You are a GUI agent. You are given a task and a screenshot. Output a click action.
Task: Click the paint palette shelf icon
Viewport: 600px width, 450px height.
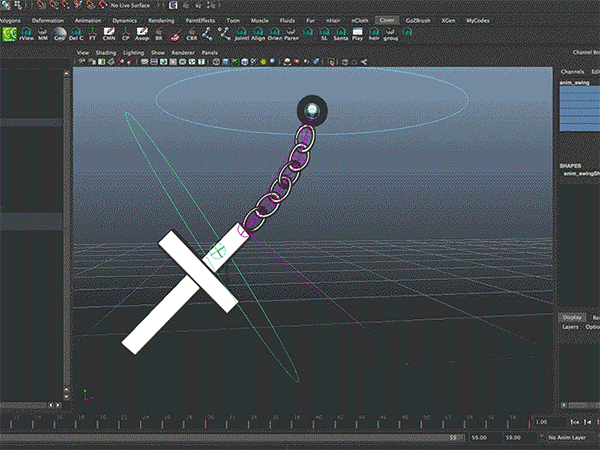point(175,34)
